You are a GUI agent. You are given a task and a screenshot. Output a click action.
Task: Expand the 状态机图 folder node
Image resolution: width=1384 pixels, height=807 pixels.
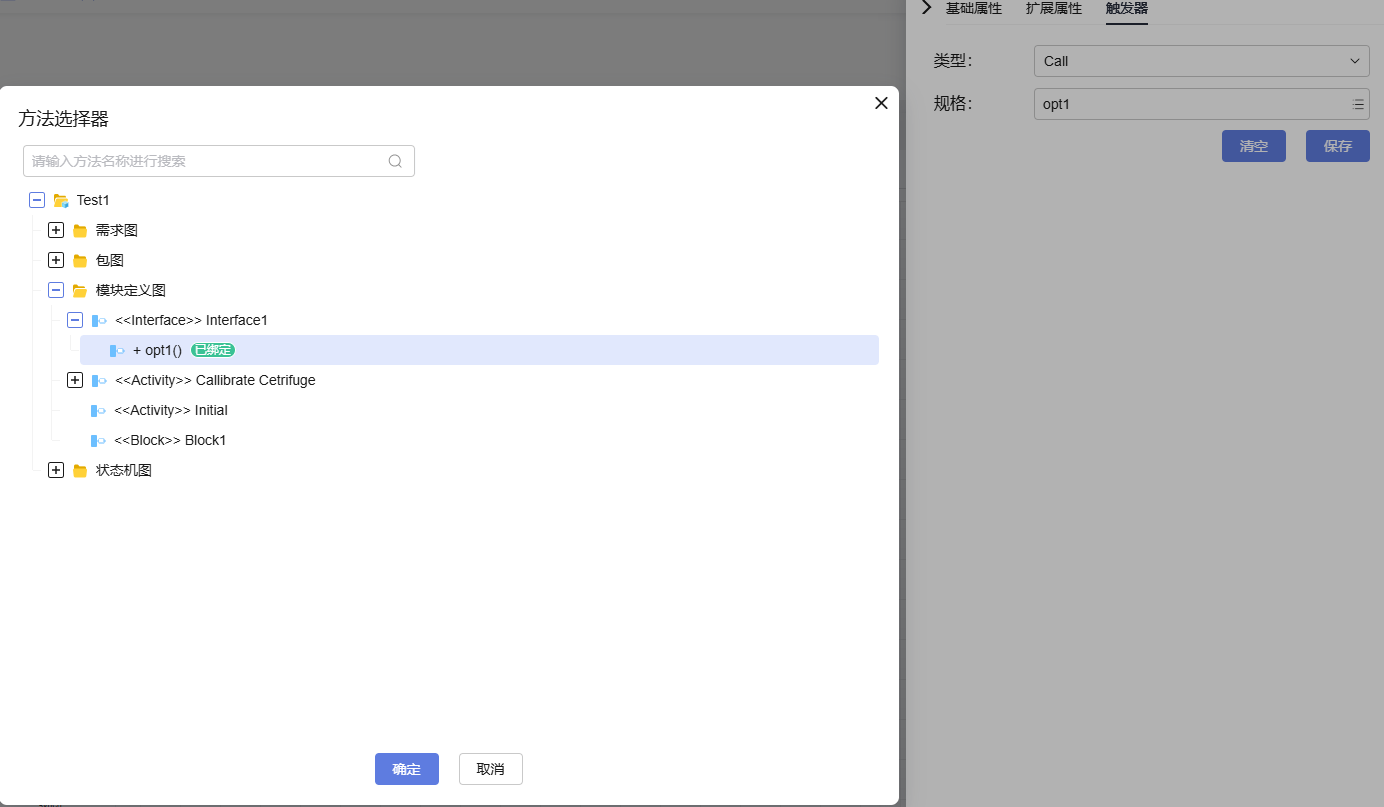click(56, 470)
